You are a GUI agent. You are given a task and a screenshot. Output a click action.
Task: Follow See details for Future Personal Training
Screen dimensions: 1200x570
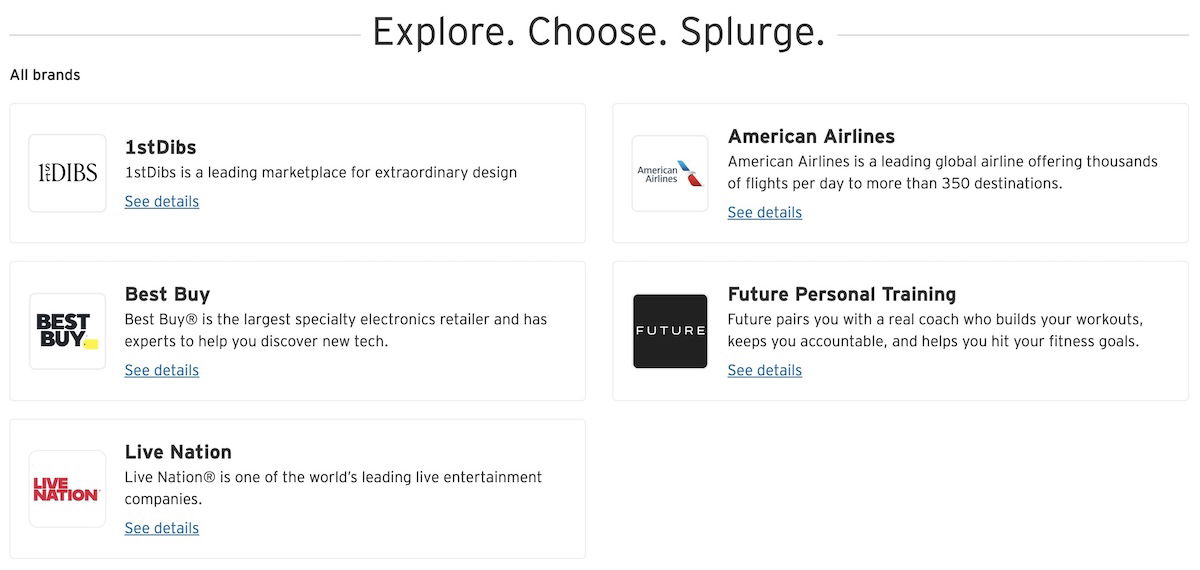765,371
